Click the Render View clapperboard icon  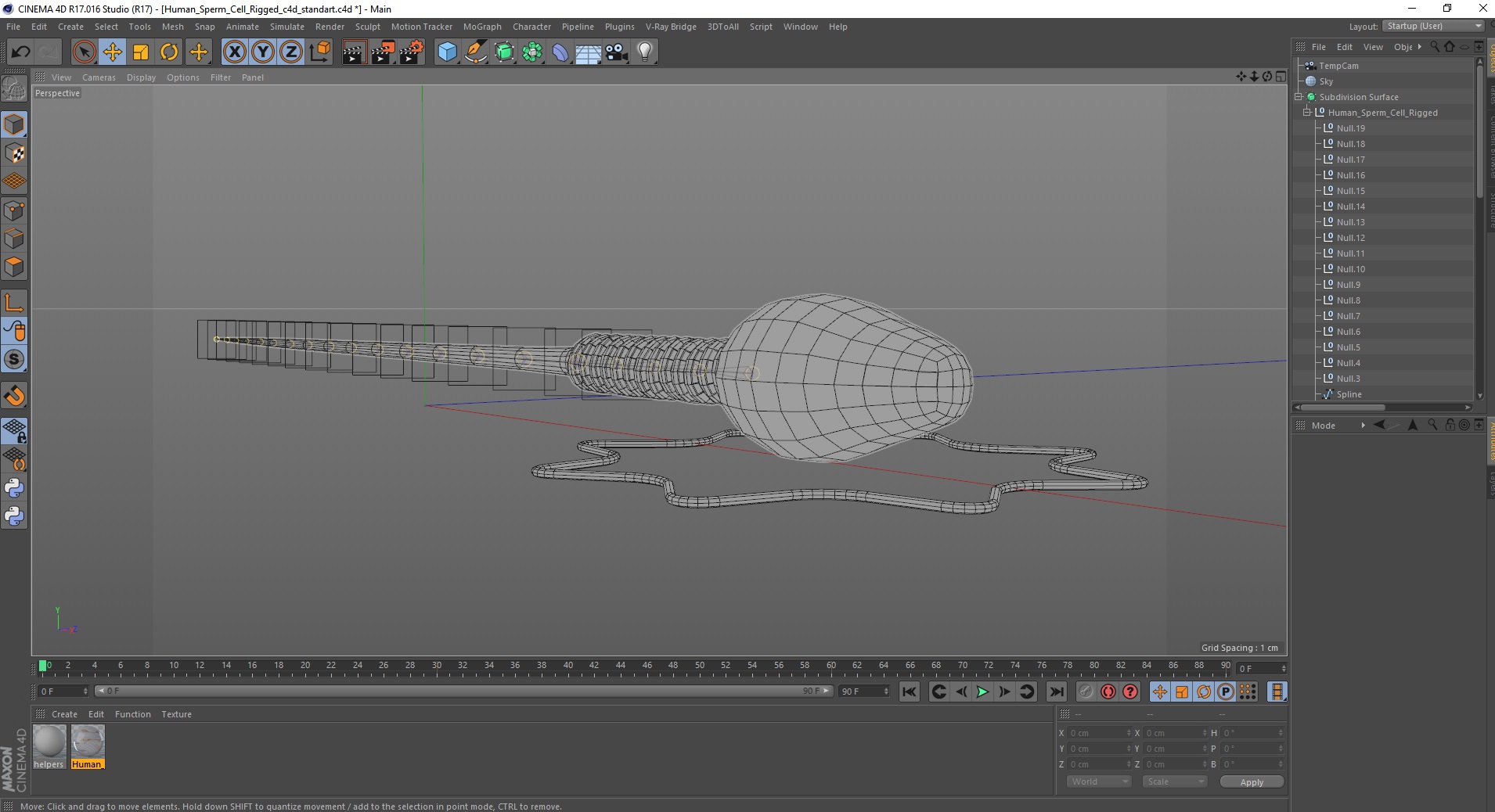pos(354,52)
